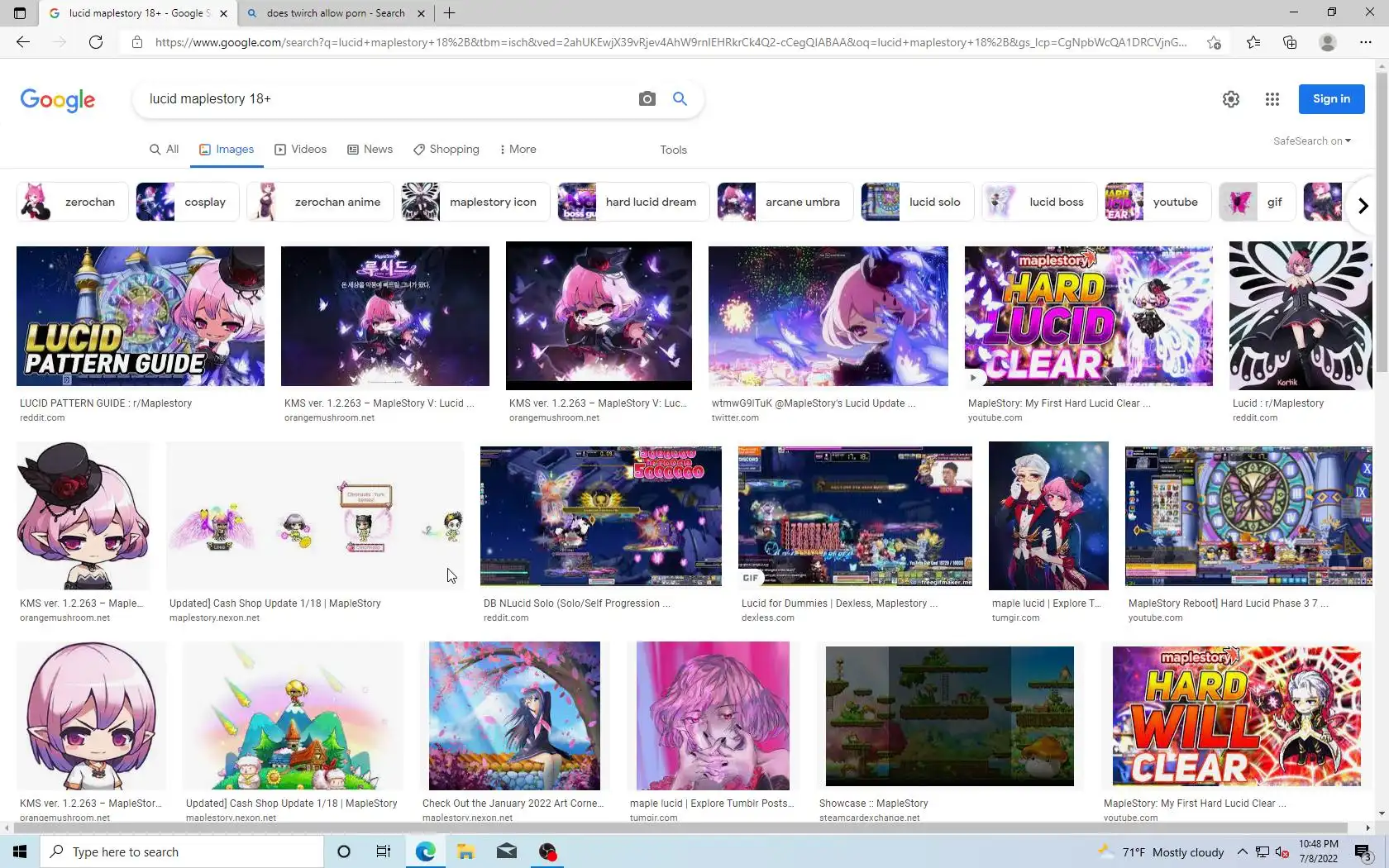Open HARD LUCID CLEAR video thumbnail
Screen dimensions: 1389x868
point(1089,316)
